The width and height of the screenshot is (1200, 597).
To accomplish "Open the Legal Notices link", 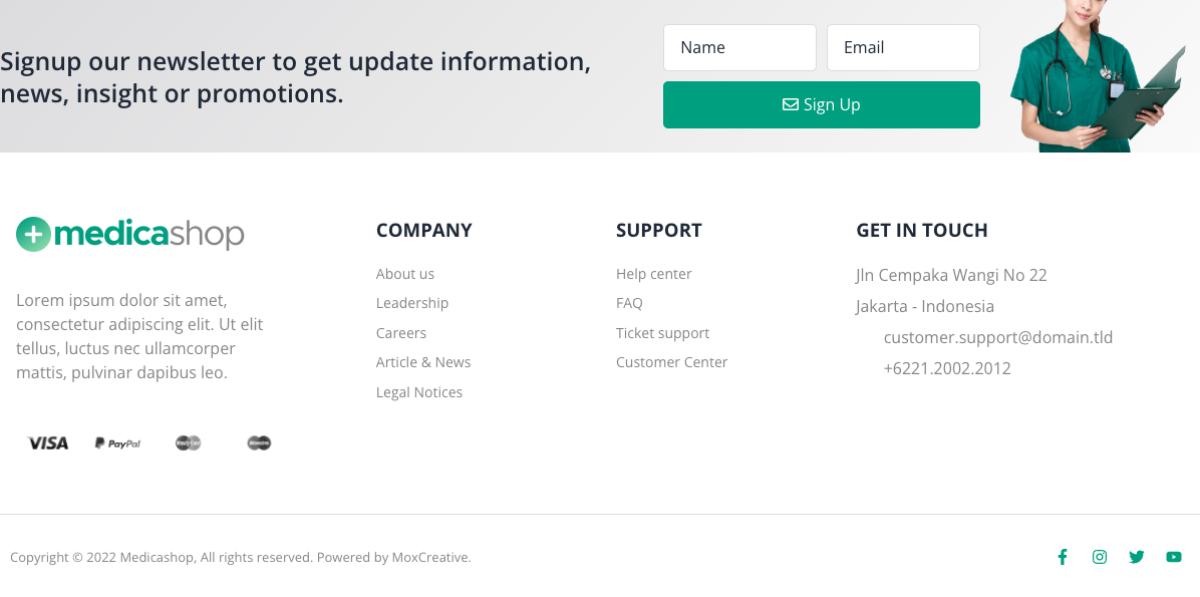I will click(419, 392).
